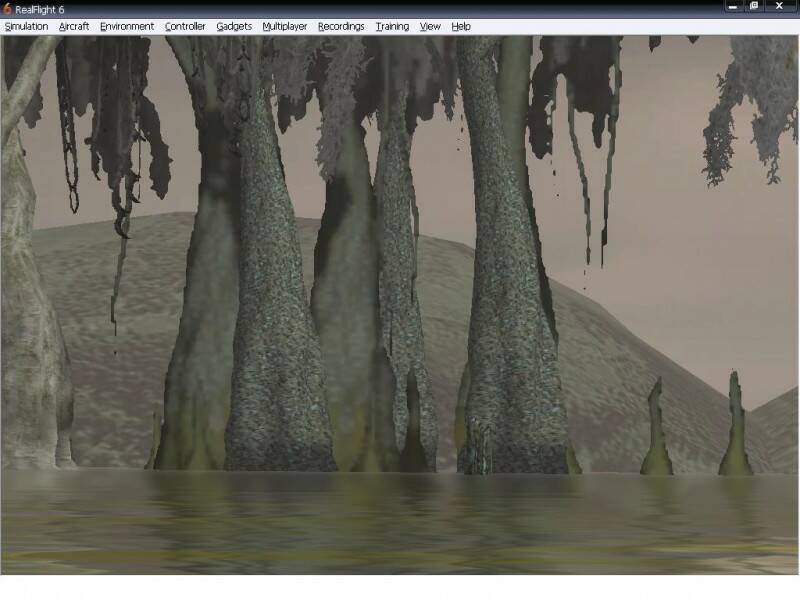Show the Training menu
Image resolution: width=800 pixels, height=600 pixels.
(x=392, y=26)
